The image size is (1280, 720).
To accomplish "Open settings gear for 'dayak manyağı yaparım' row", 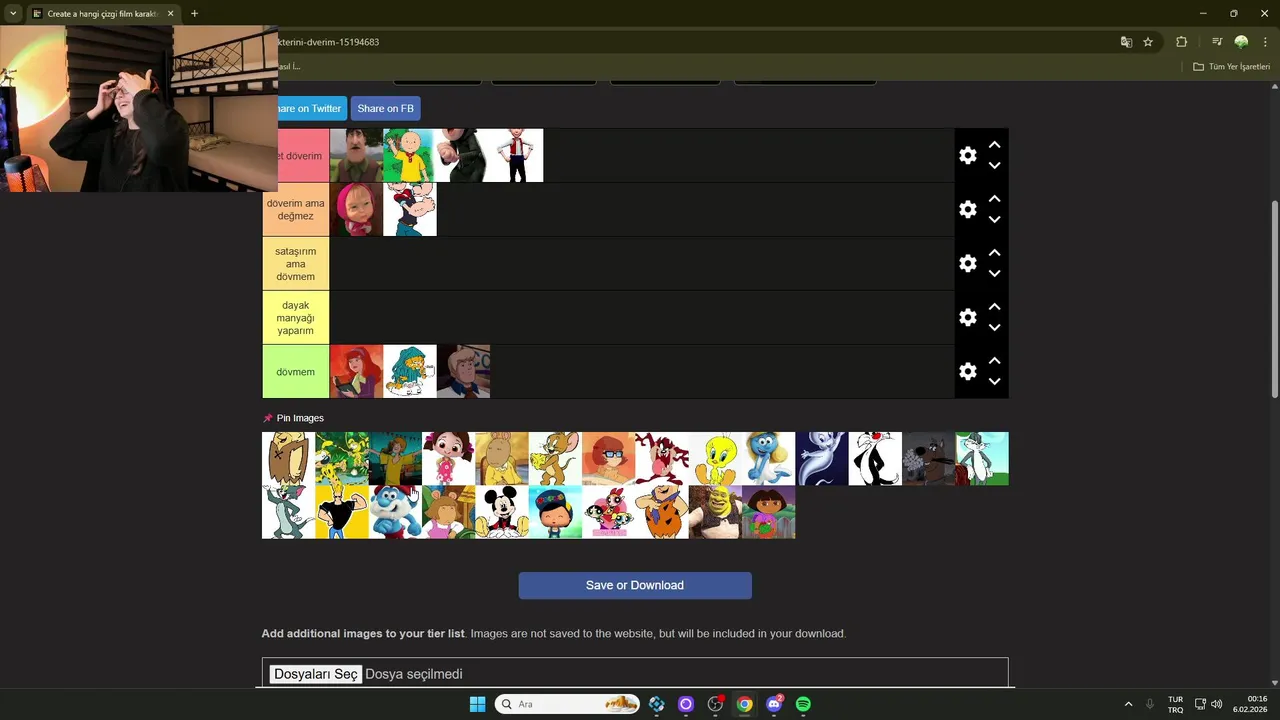I will click(x=967, y=317).
